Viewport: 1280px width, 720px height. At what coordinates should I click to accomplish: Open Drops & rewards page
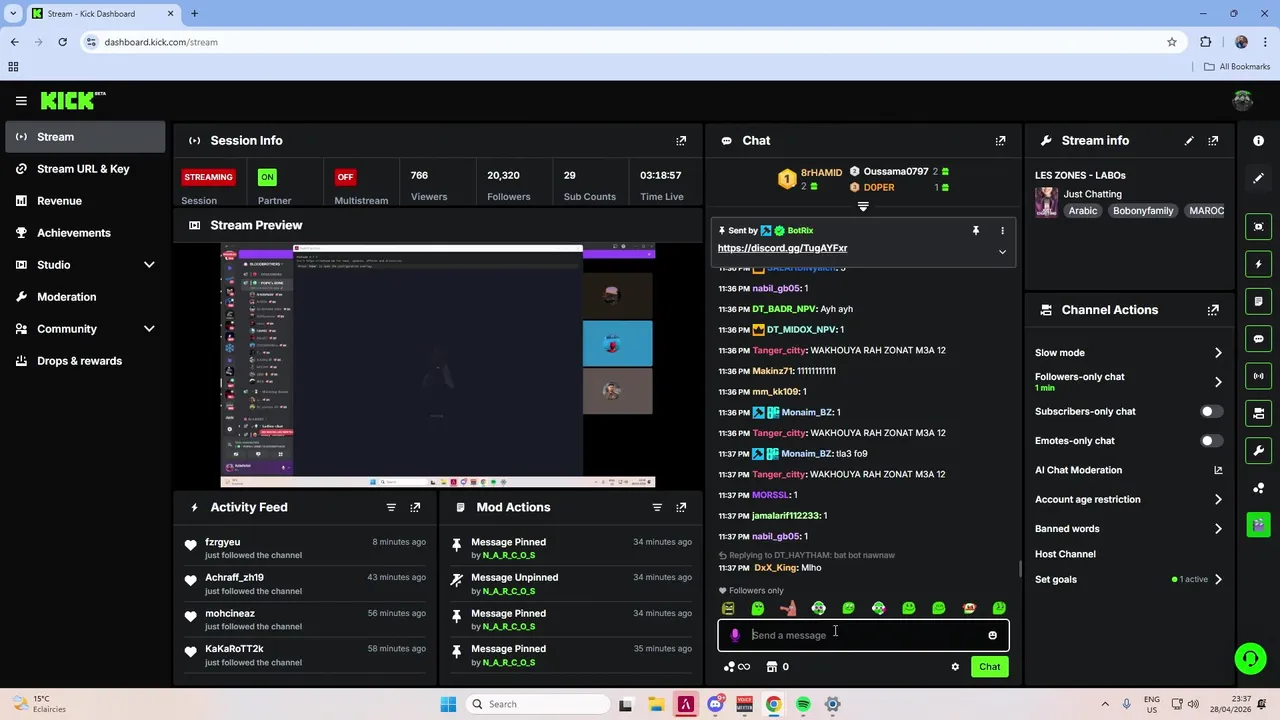85,361
